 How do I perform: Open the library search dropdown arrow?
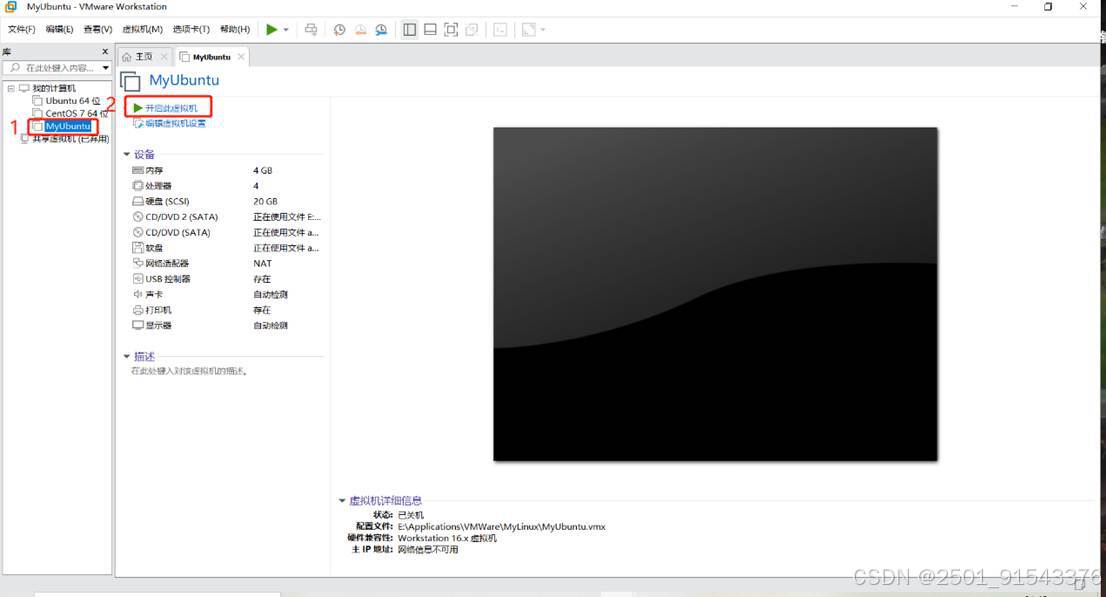(106, 68)
